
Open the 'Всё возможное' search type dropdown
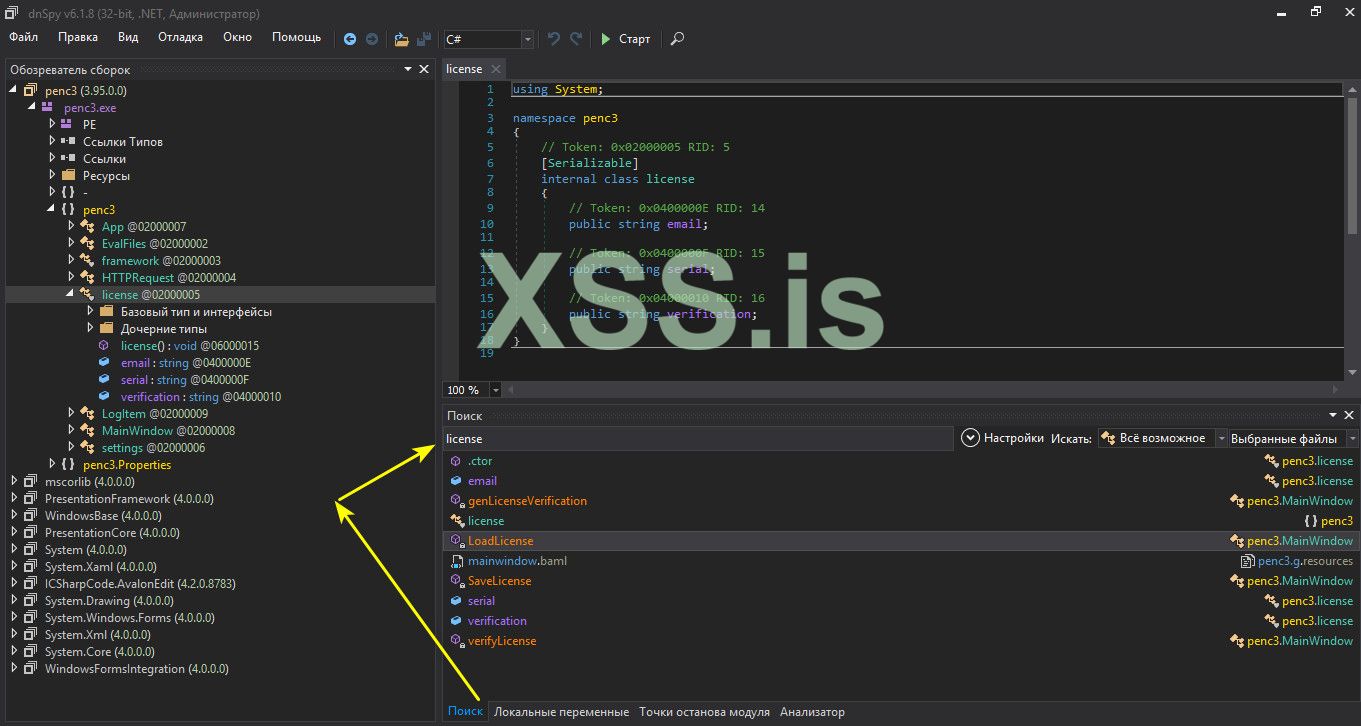1221,438
